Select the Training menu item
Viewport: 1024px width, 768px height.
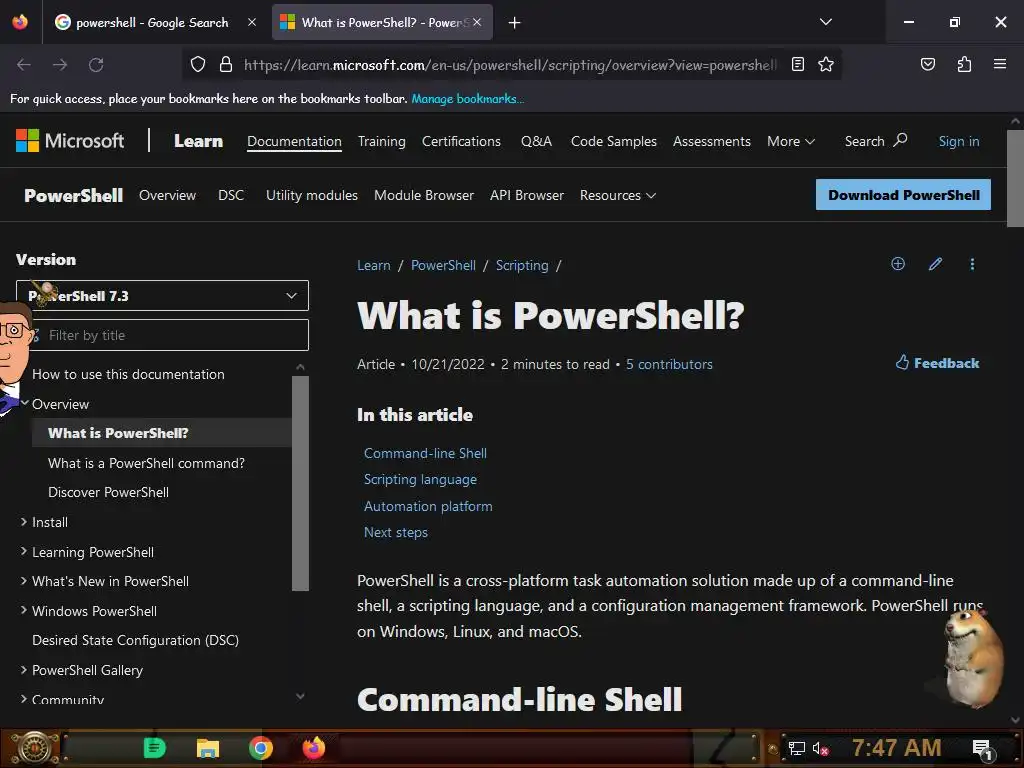tap(381, 141)
